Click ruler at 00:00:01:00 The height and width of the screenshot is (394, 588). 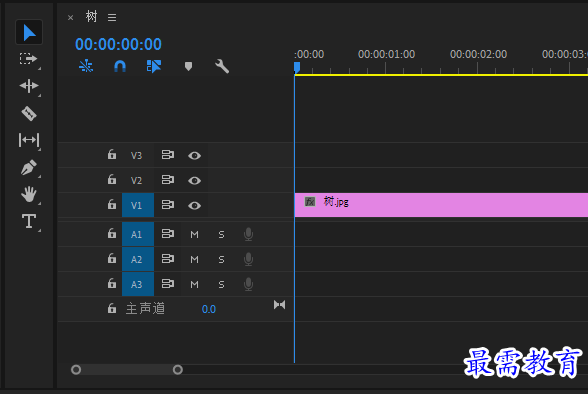click(386, 54)
